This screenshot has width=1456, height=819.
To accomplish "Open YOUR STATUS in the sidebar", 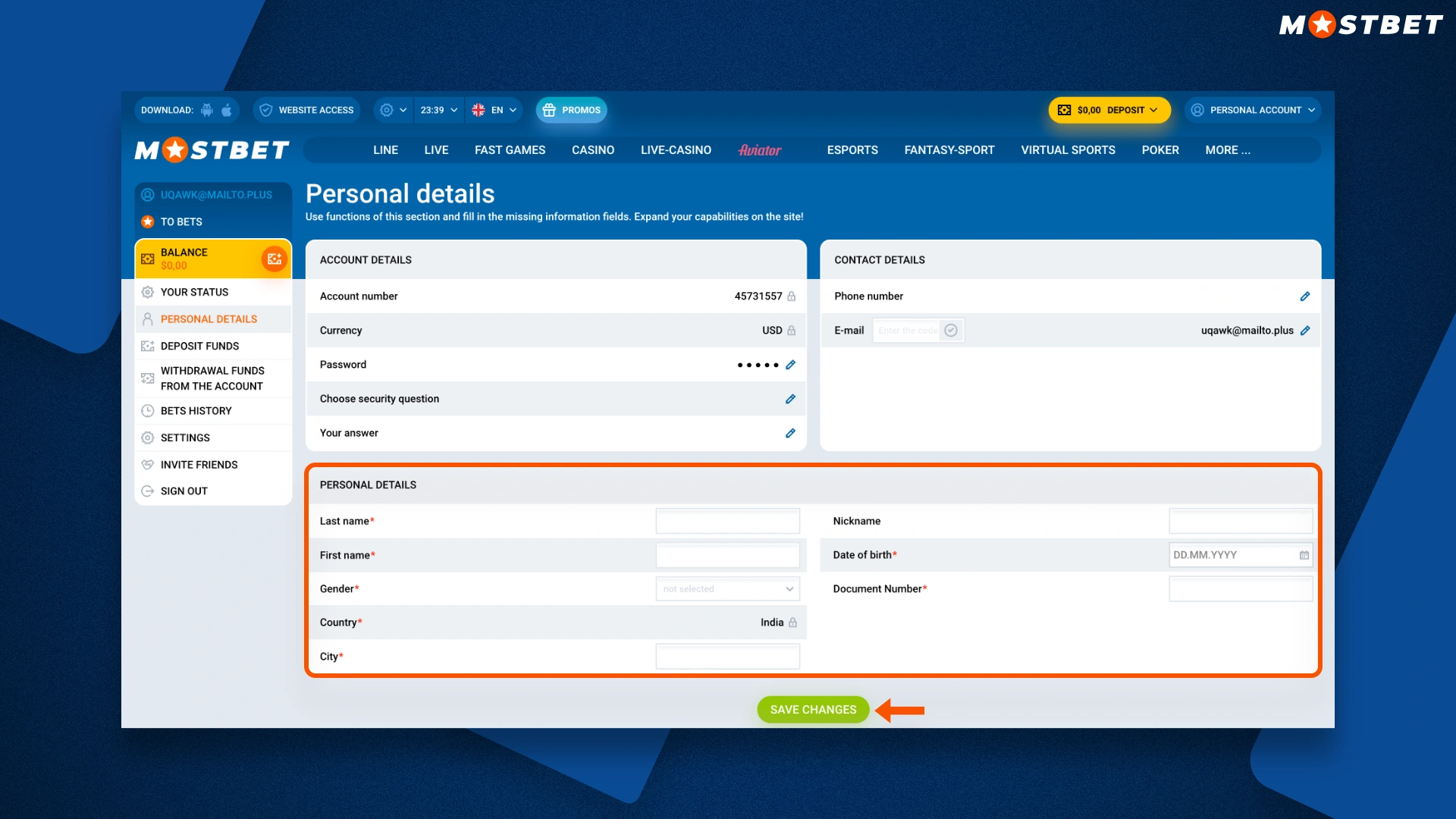I will pyautogui.click(x=213, y=292).
